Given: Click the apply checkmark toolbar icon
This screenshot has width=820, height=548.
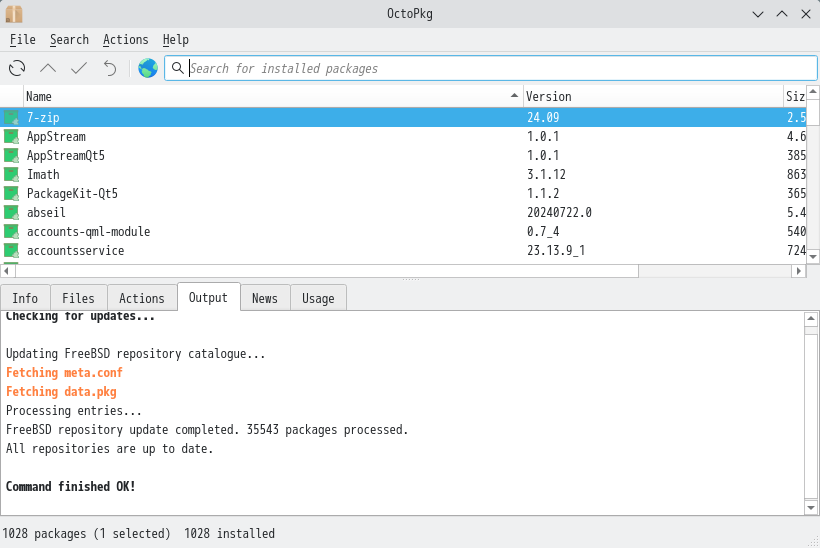Looking at the screenshot, I should 79,68.
